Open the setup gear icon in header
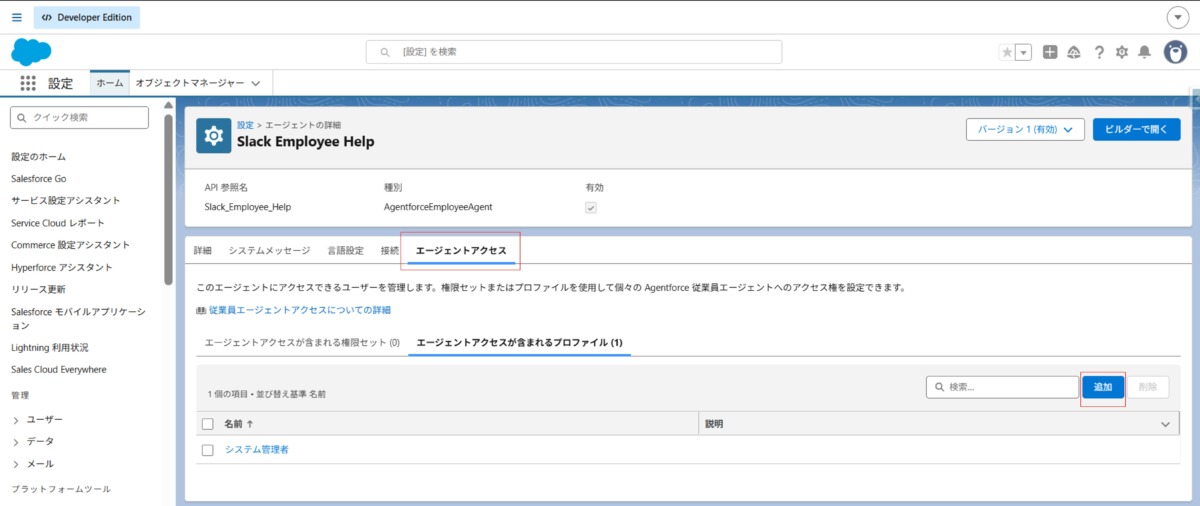The height and width of the screenshot is (506, 1200). tap(1122, 52)
